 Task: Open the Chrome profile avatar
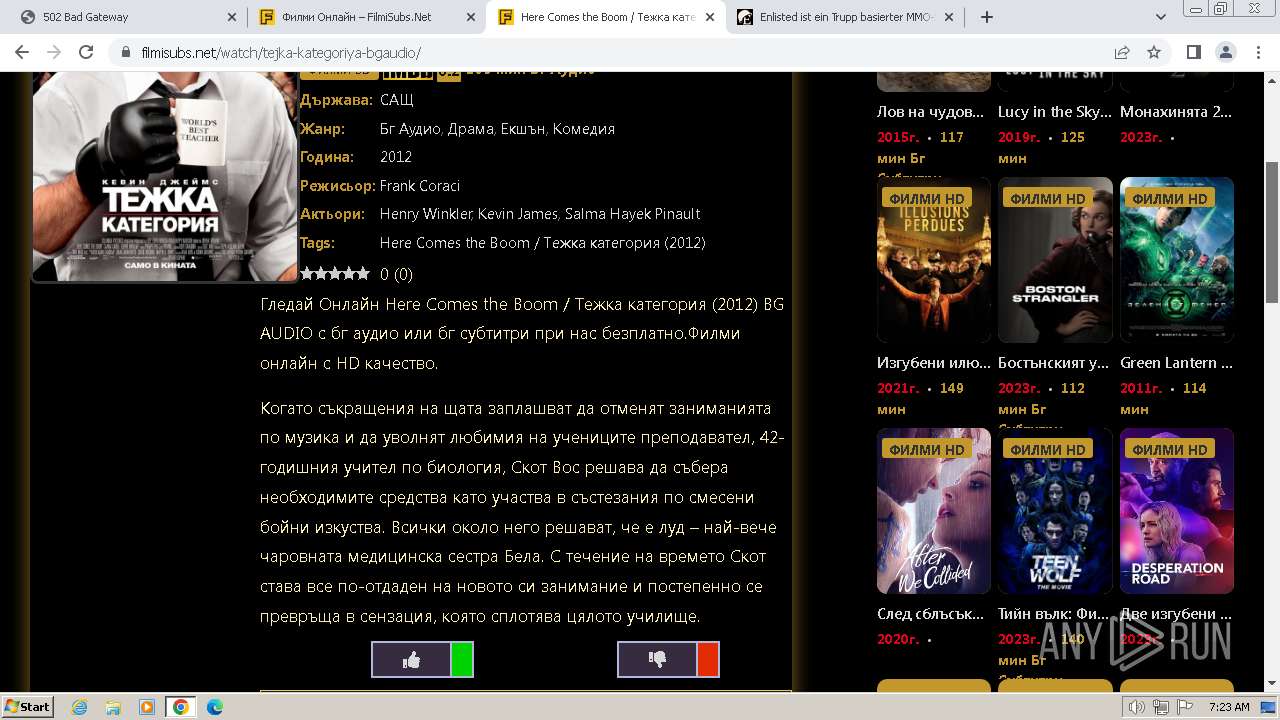(x=1225, y=52)
